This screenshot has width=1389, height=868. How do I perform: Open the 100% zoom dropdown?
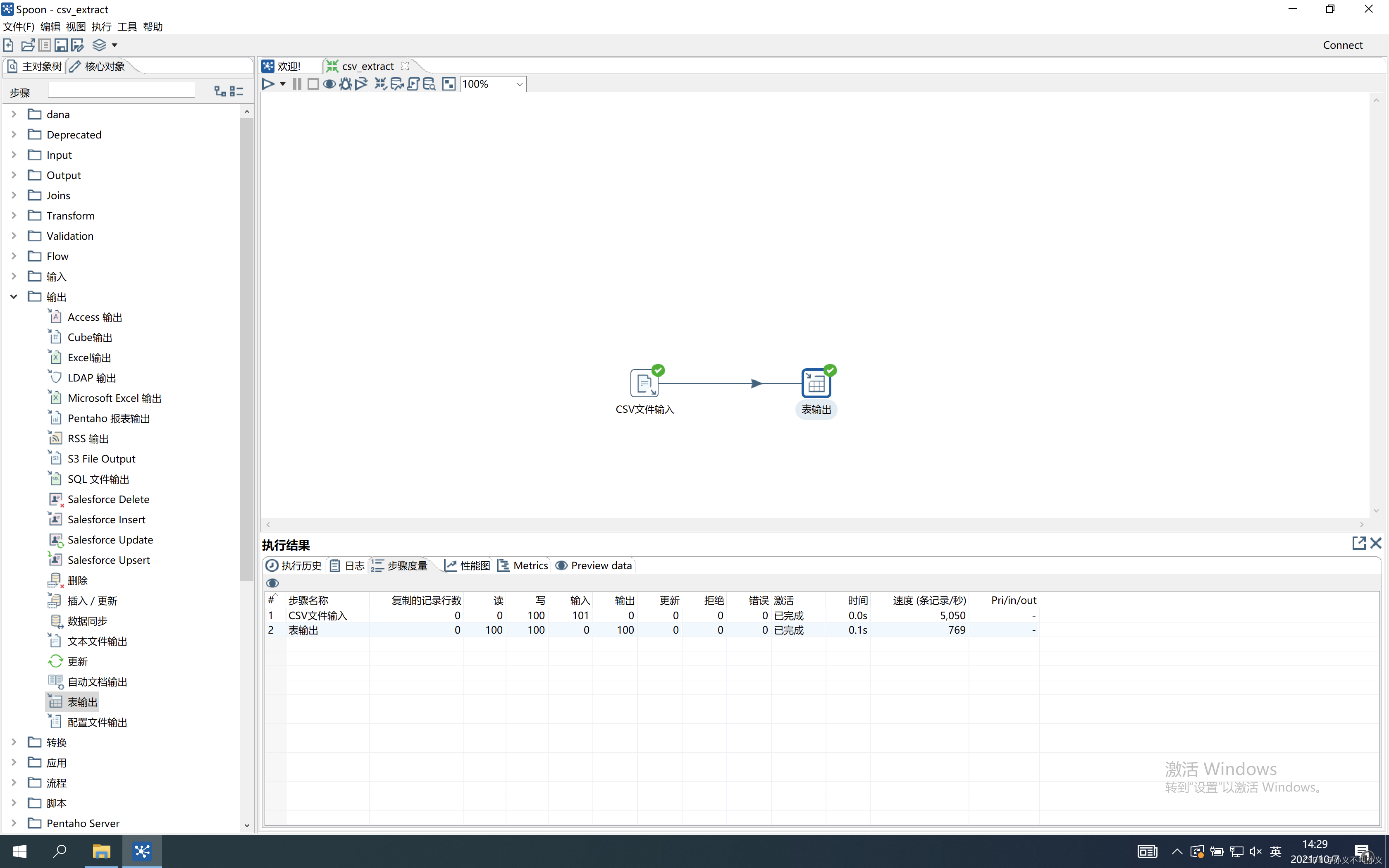point(520,84)
